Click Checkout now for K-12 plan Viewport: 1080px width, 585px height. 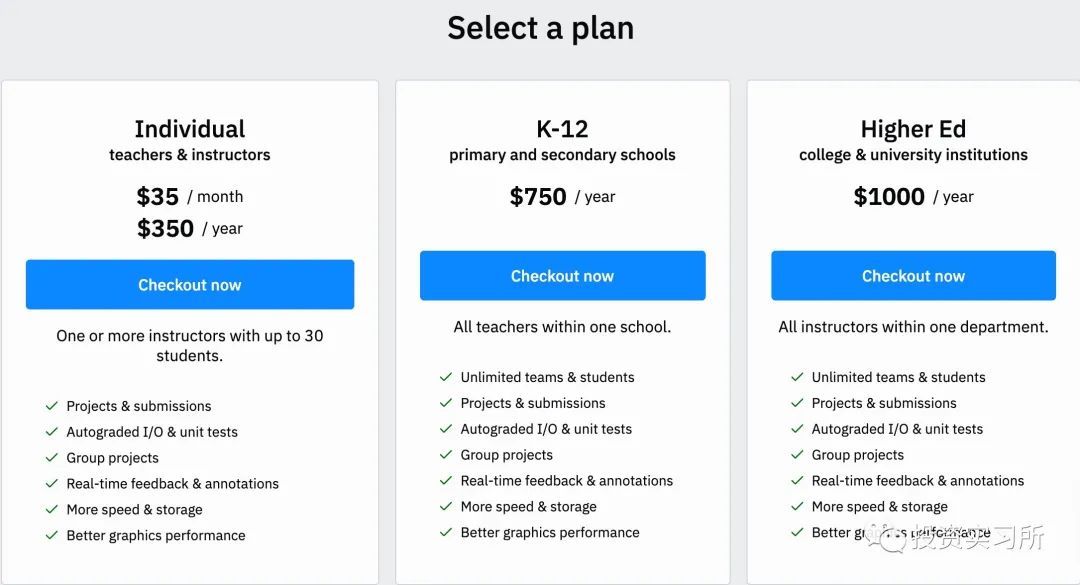coord(563,276)
